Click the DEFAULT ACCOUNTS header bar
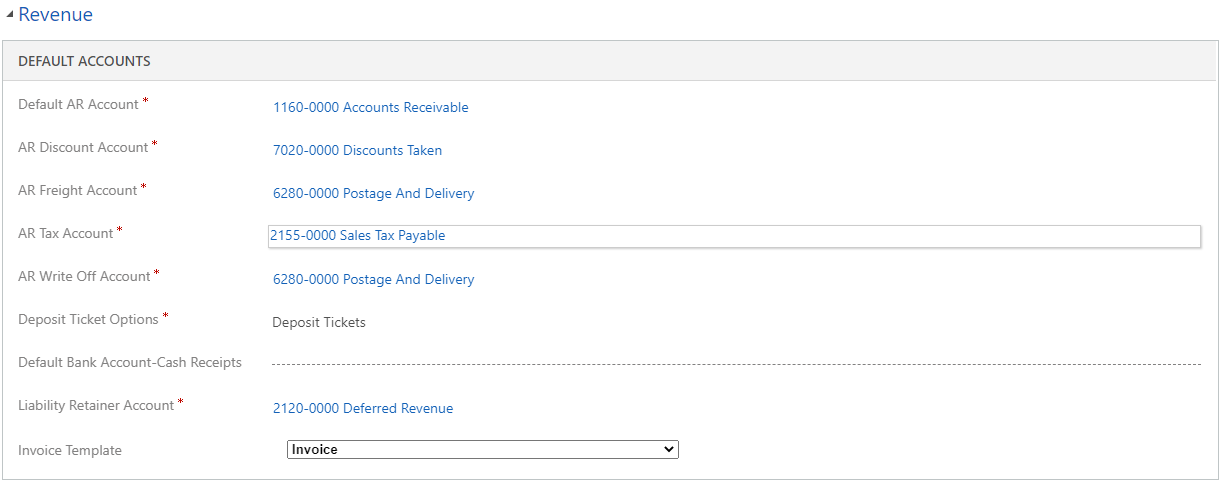Viewport: 1223px width, 488px height. point(610,61)
